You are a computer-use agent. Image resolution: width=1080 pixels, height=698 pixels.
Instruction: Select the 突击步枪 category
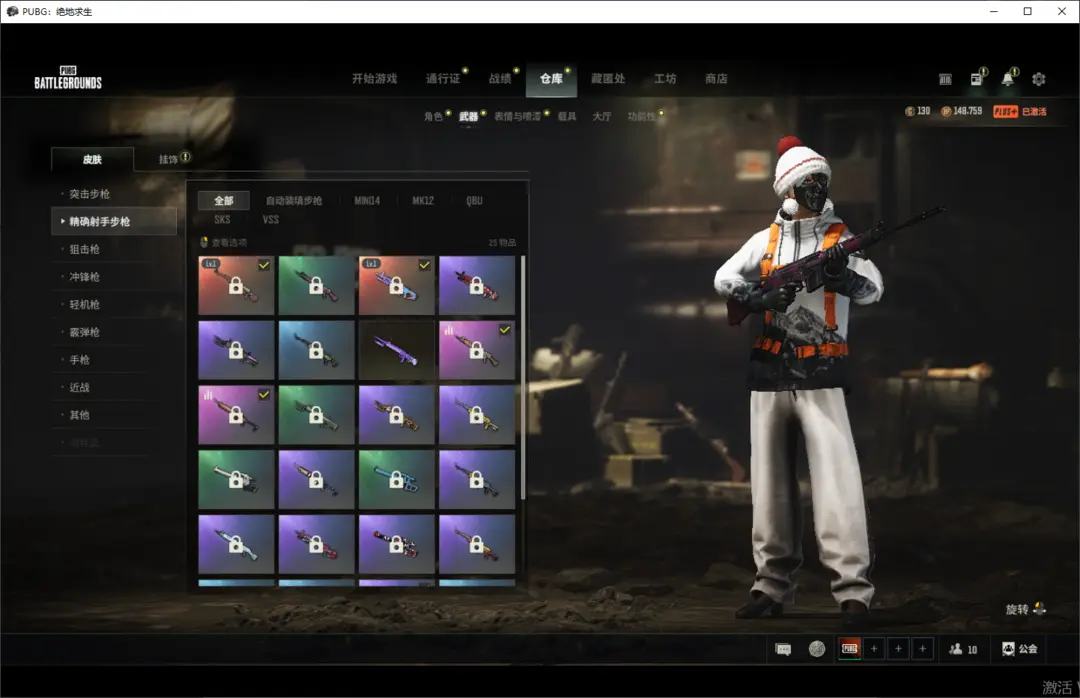point(90,194)
